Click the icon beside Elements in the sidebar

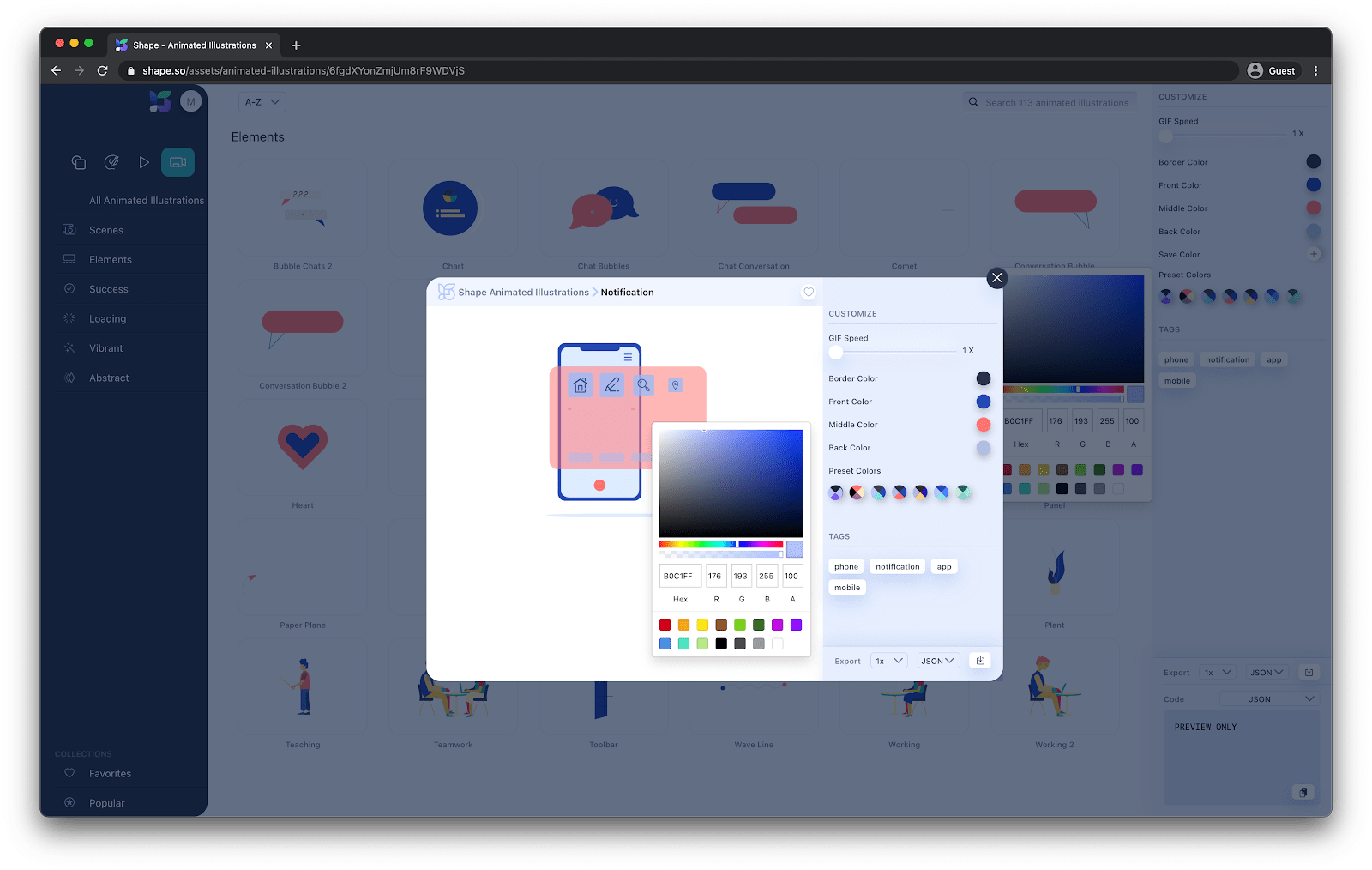point(69,259)
